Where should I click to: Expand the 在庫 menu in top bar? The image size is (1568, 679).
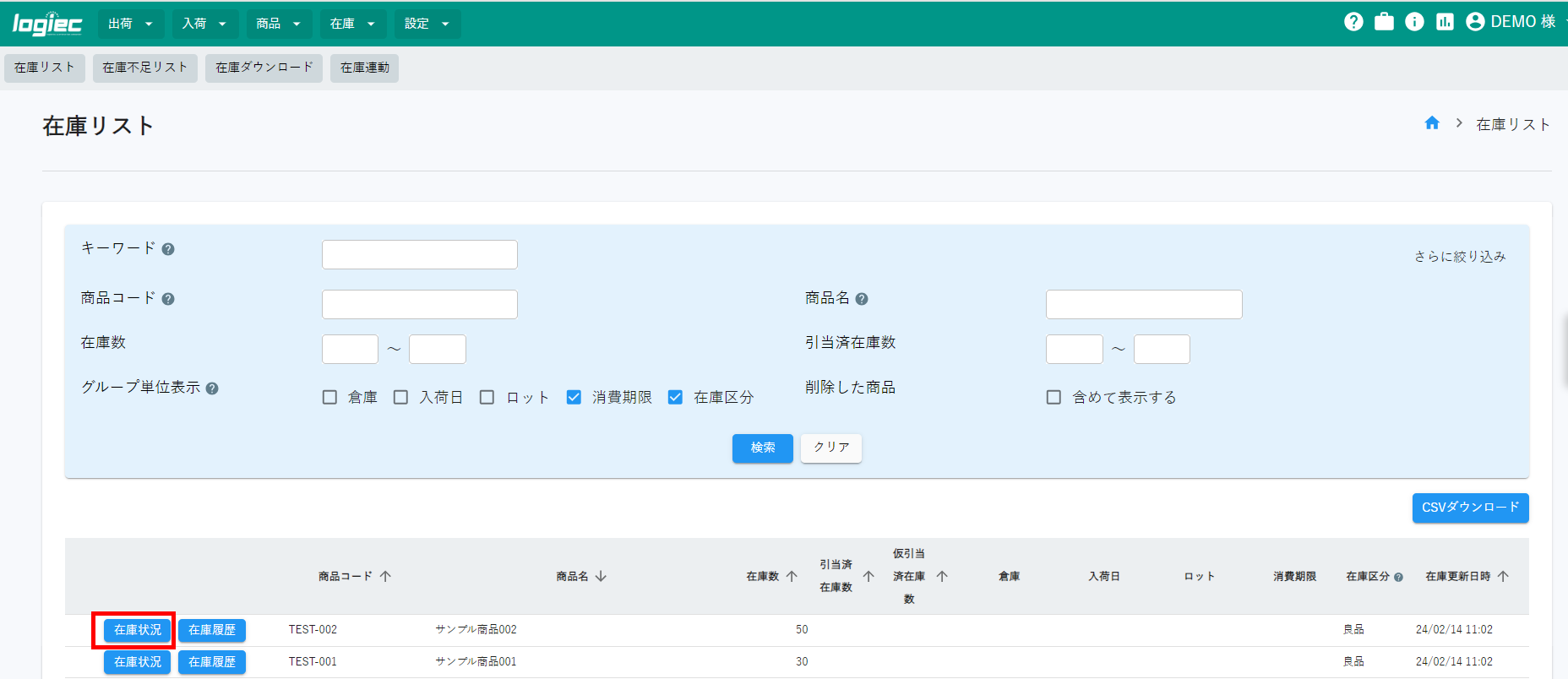(352, 24)
